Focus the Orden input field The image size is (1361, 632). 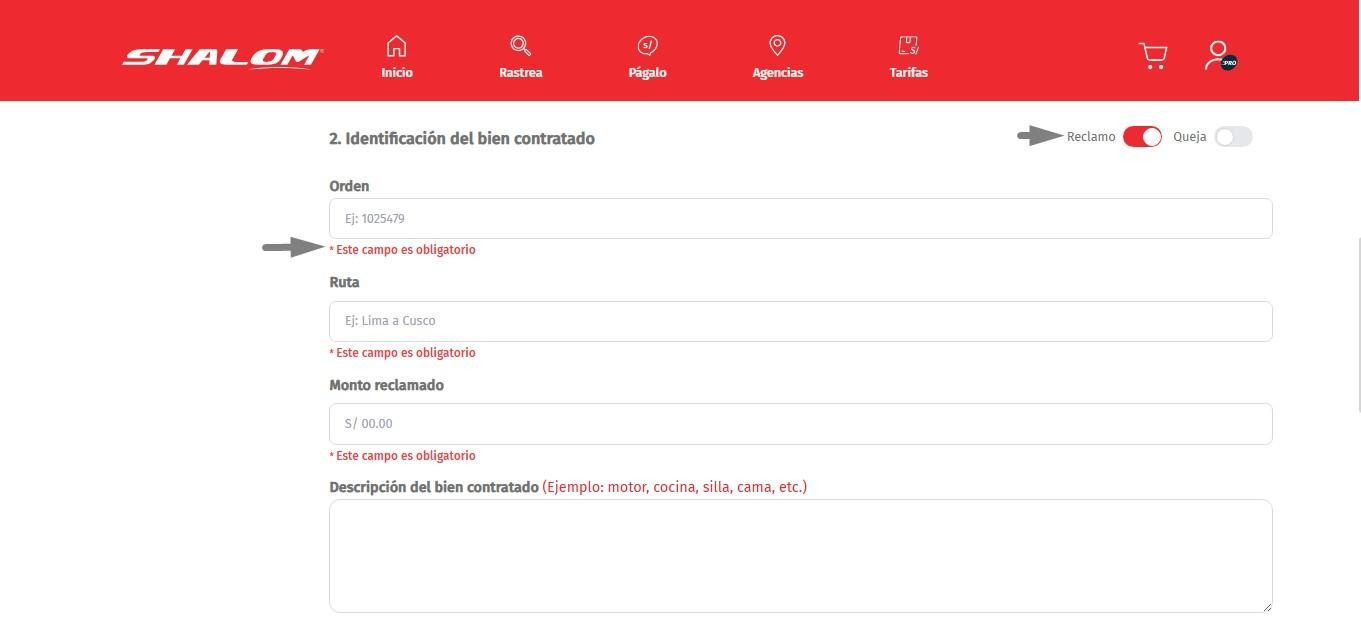click(800, 219)
